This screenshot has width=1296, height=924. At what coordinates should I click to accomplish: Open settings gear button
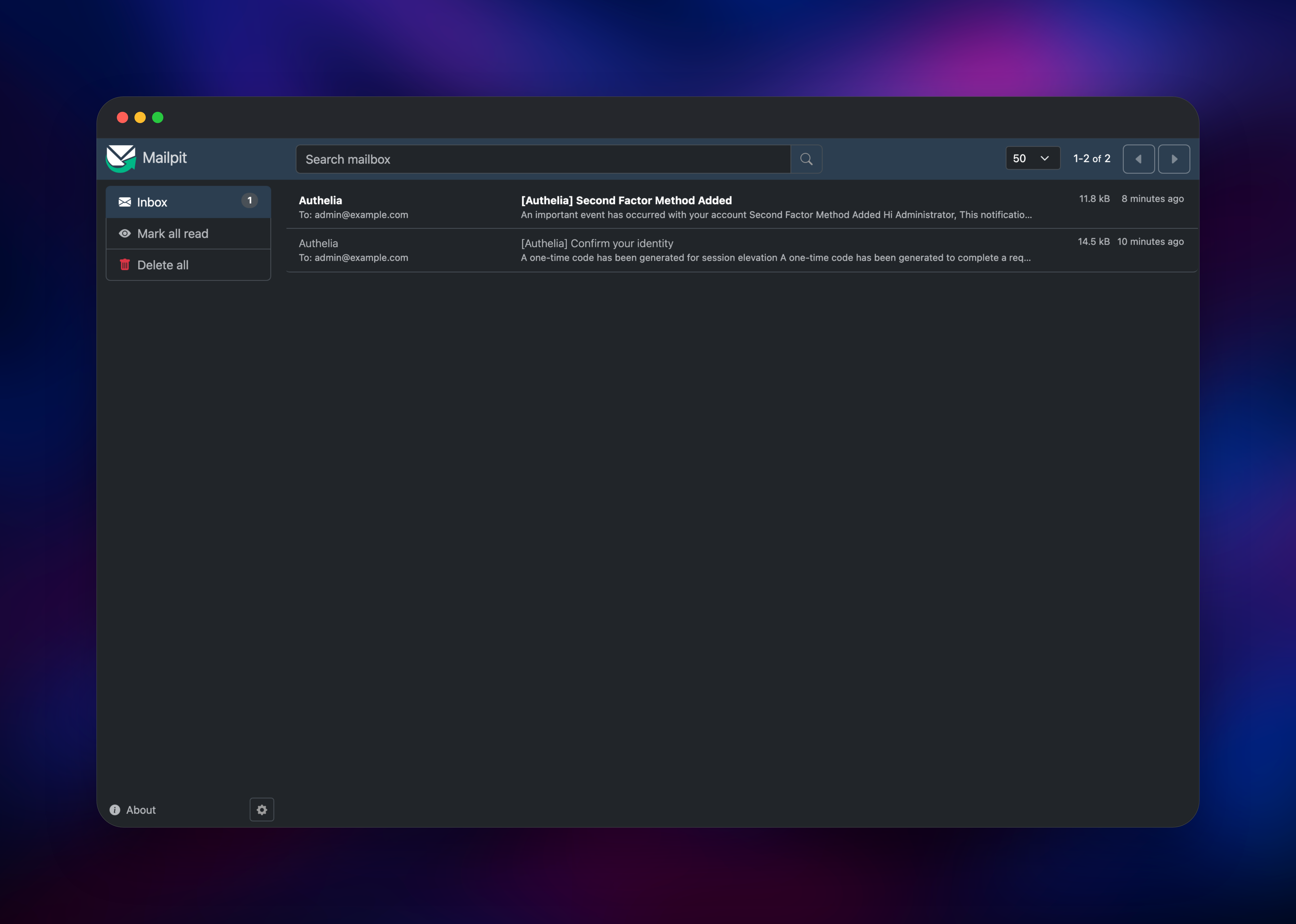262,810
